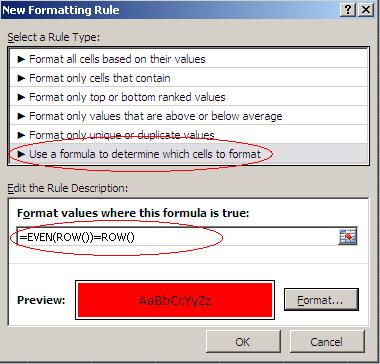Image resolution: width=380 pixels, height=364 pixels.
Task: Close the New Formatting Rule dialog
Action: click(366, 10)
